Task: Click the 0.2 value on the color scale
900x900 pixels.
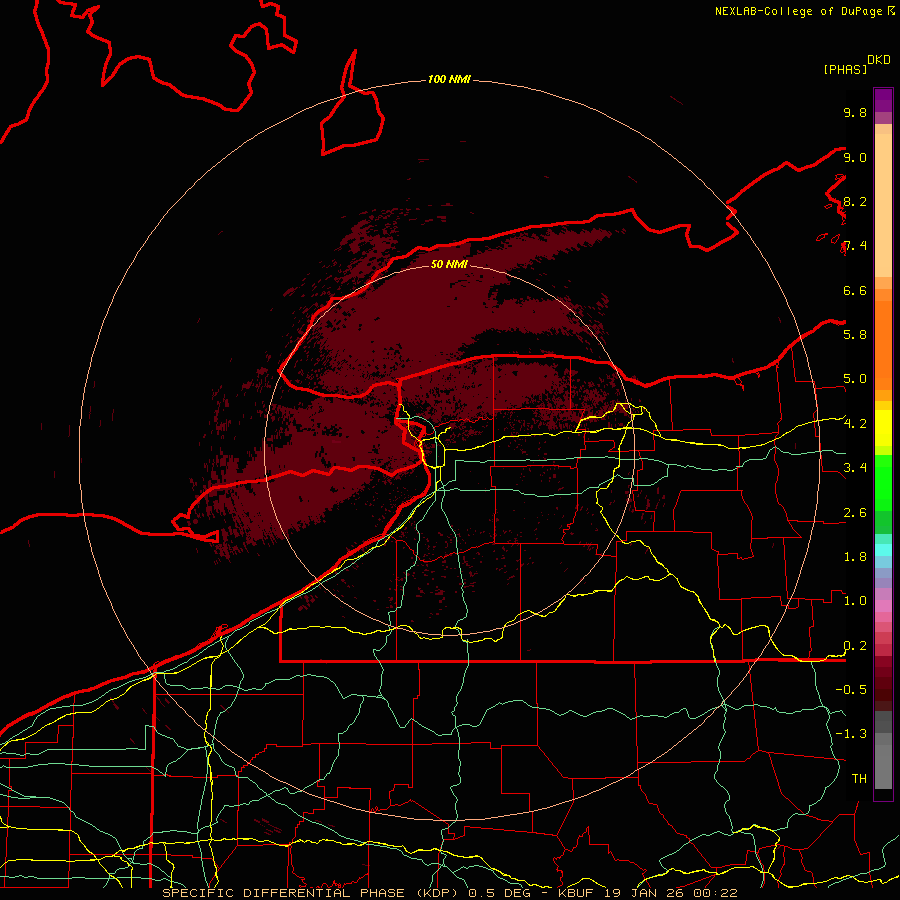Action: (855, 646)
